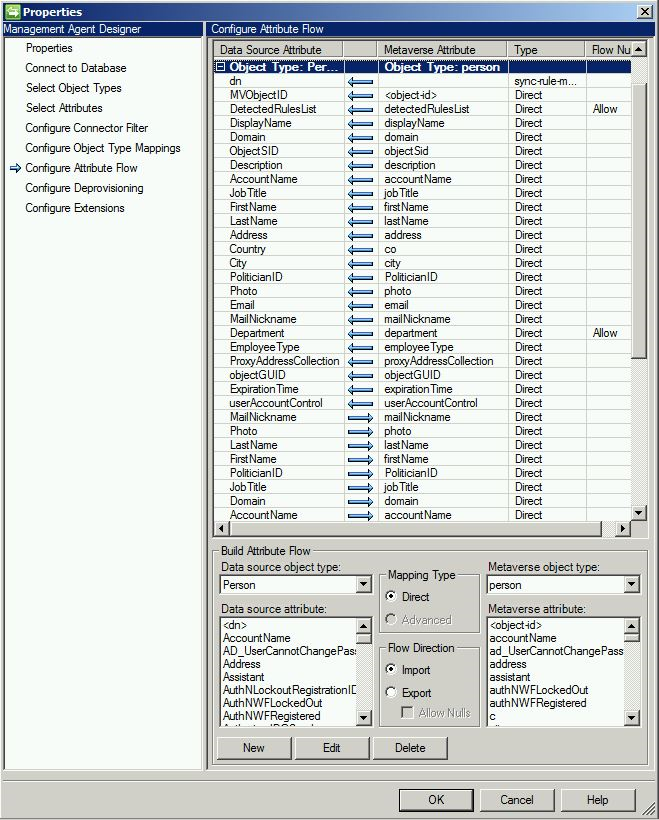Sort by Metaverse Attribute column header
The height and width of the screenshot is (820, 659).
(x=442, y=50)
